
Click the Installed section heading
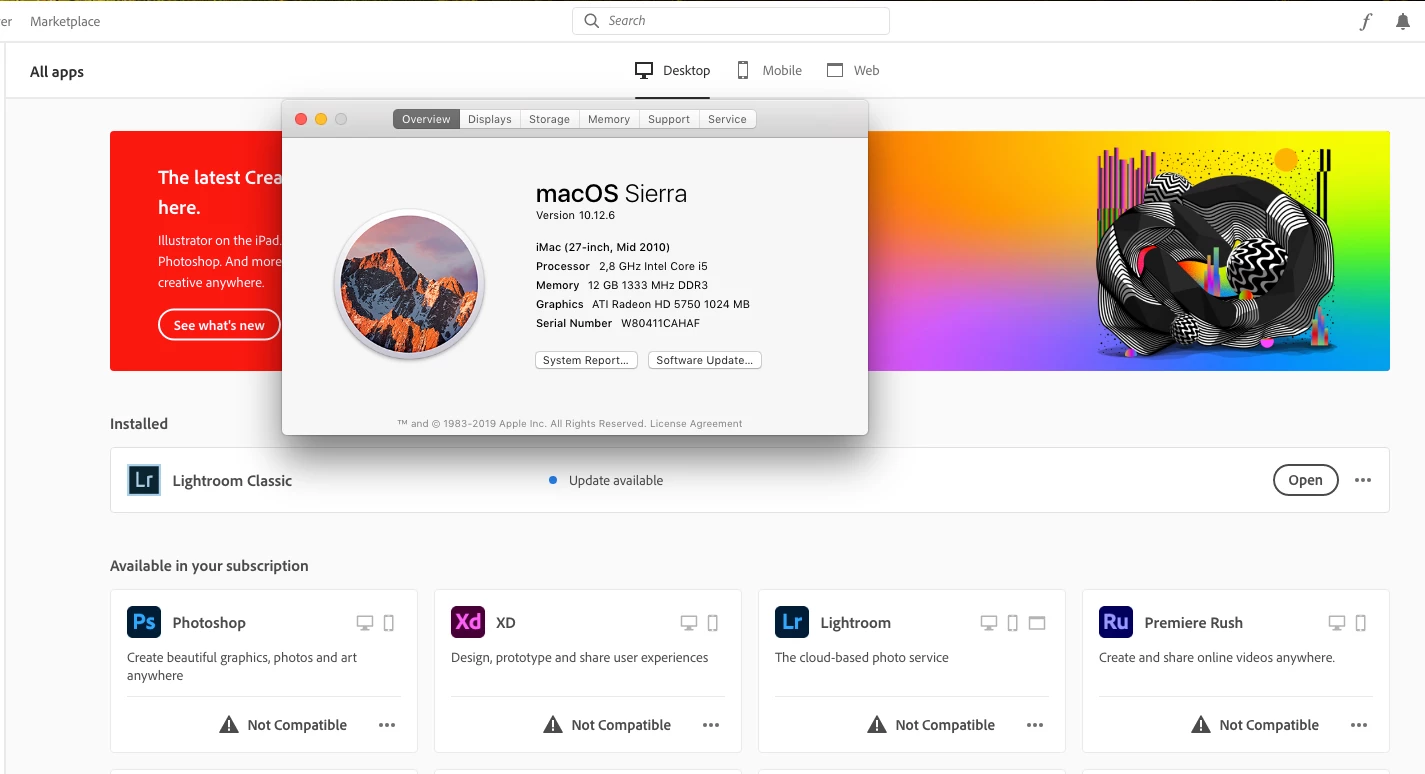(139, 424)
